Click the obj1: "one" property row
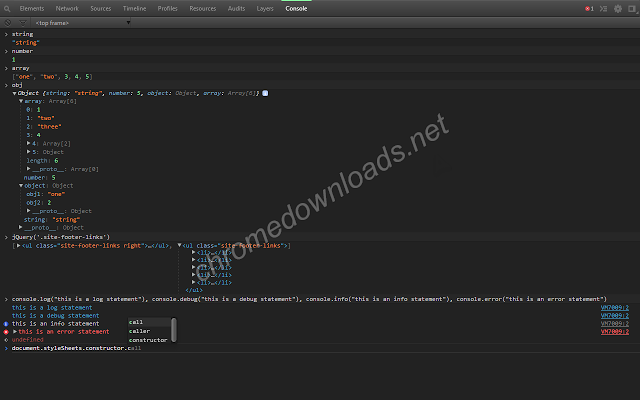Viewport: 640px width, 400px height. 46,194
